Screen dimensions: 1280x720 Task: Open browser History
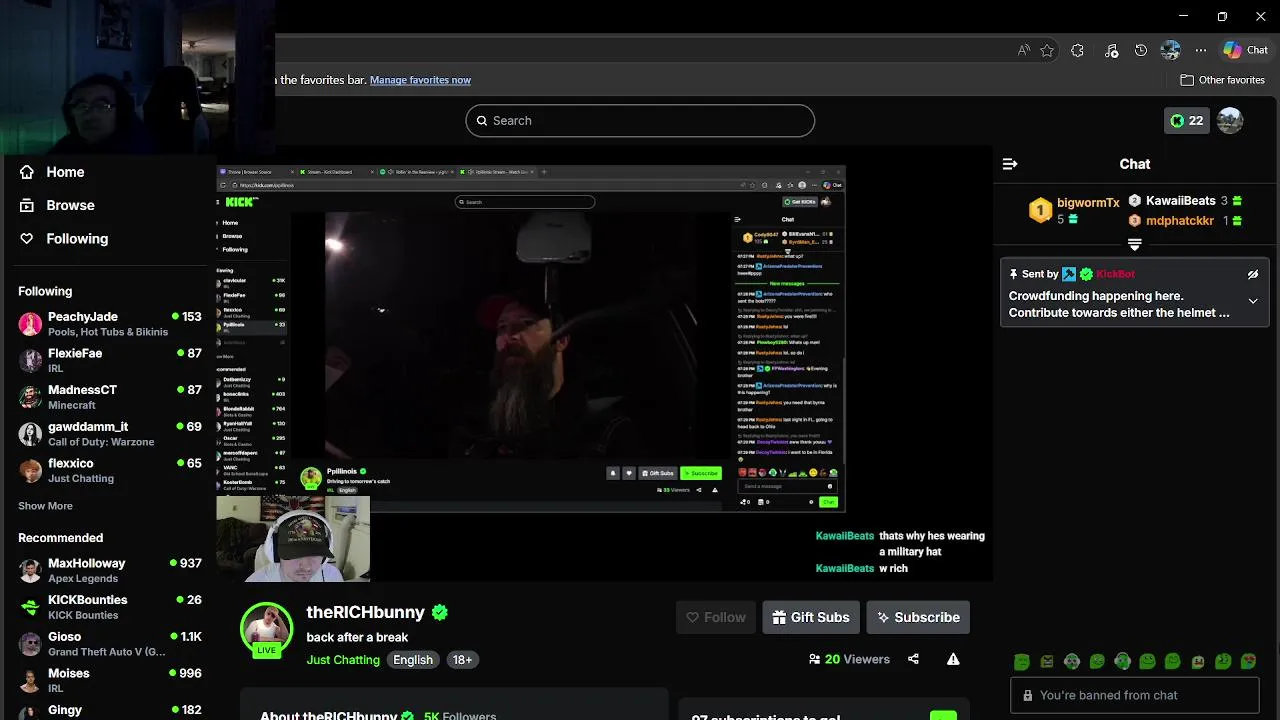1141,50
